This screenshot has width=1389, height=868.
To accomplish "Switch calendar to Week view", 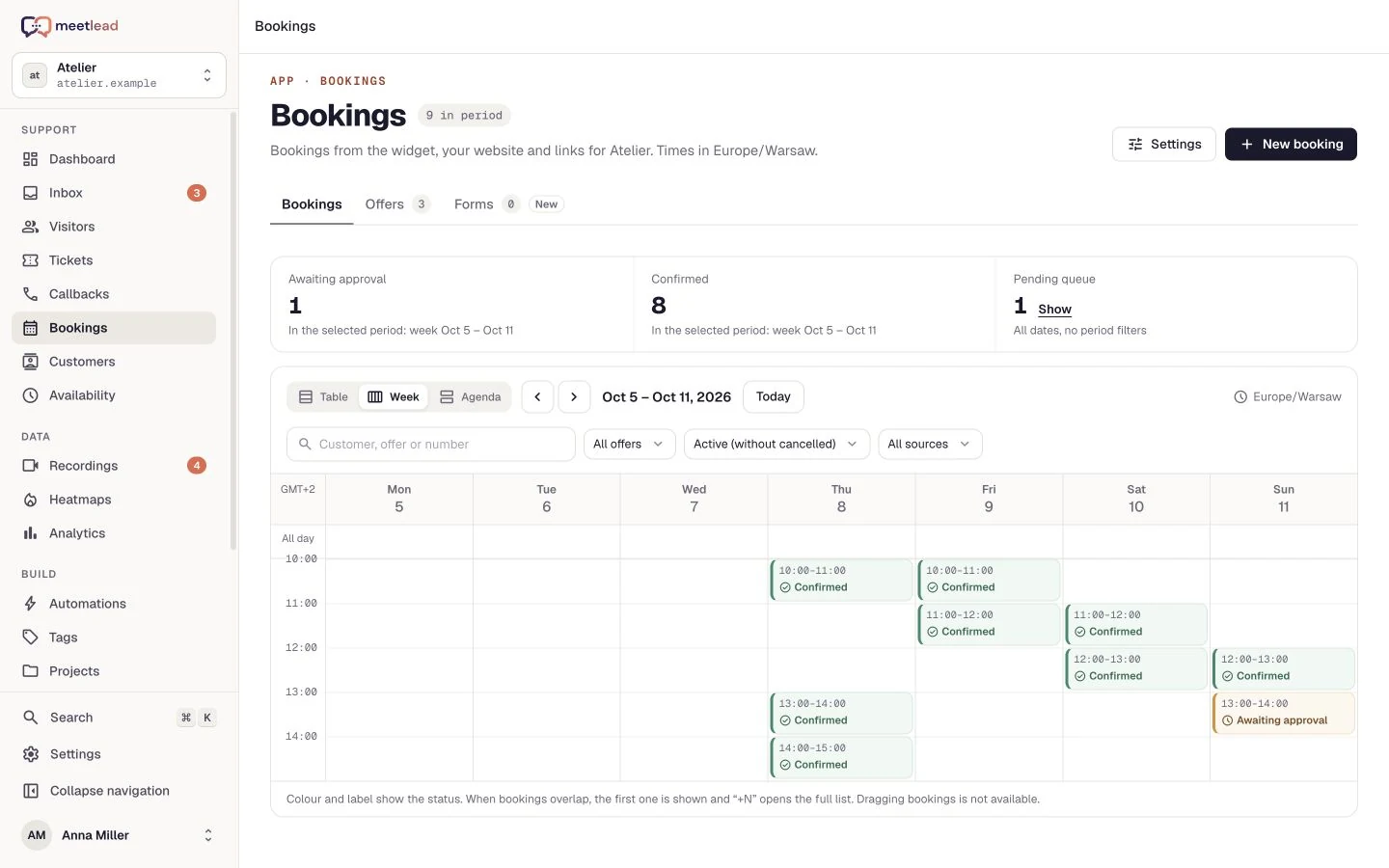I will pyautogui.click(x=394, y=396).
